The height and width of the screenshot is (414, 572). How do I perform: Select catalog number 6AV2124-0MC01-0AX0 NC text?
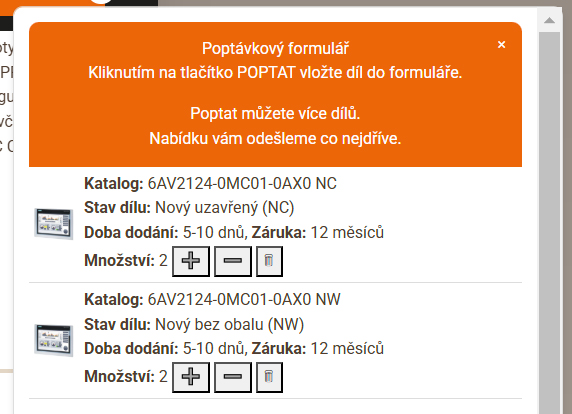[x=242, y=183]
